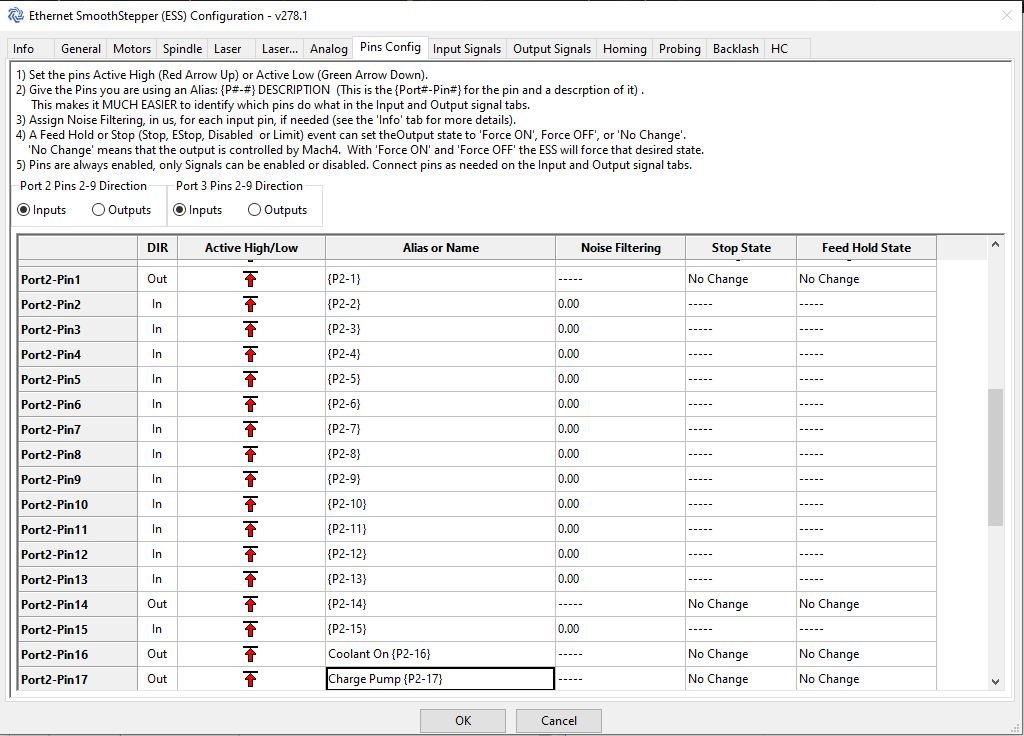This screenshot has height=736, width=1024.
Task: Open the Homing tab
Action: point(624,49)
